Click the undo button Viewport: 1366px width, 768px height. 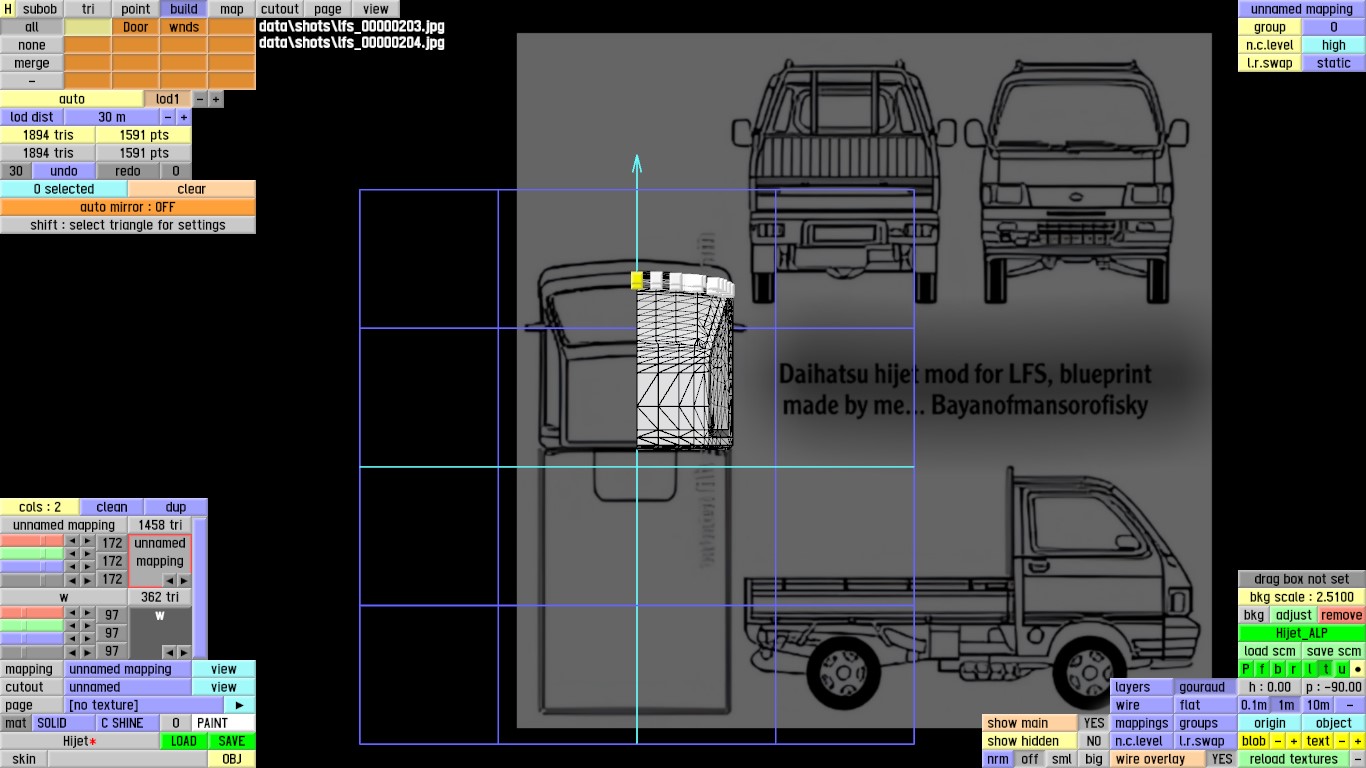[x=64, y=171]
